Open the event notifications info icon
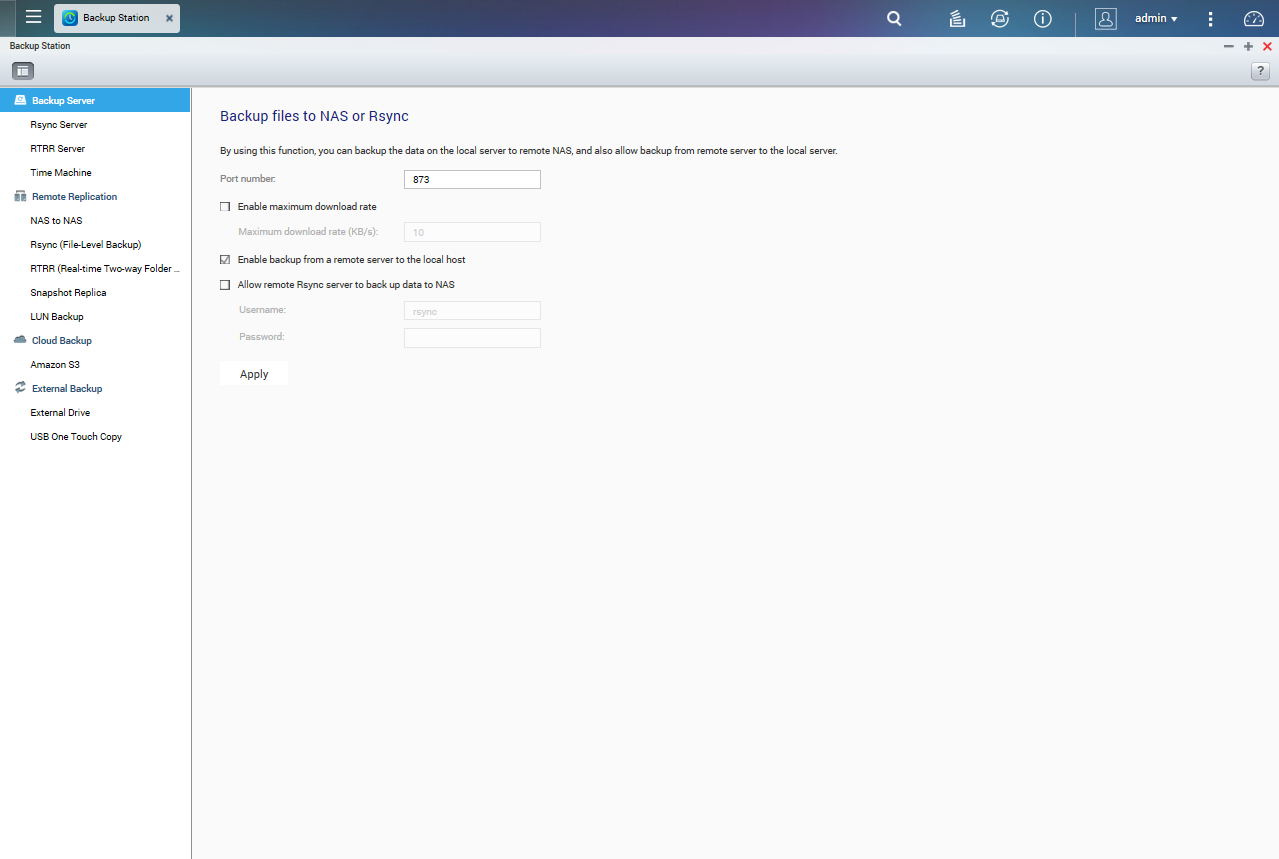 pyautogui.click(x=1043, y=18)
